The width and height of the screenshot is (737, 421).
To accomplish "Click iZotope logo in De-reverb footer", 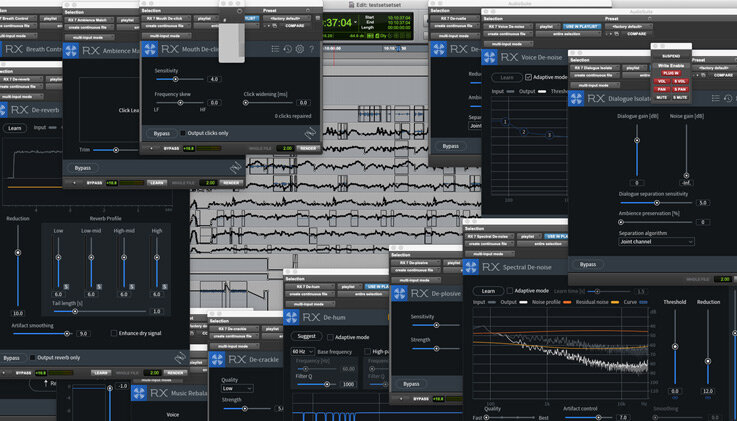I will click(x=180, y=358).
